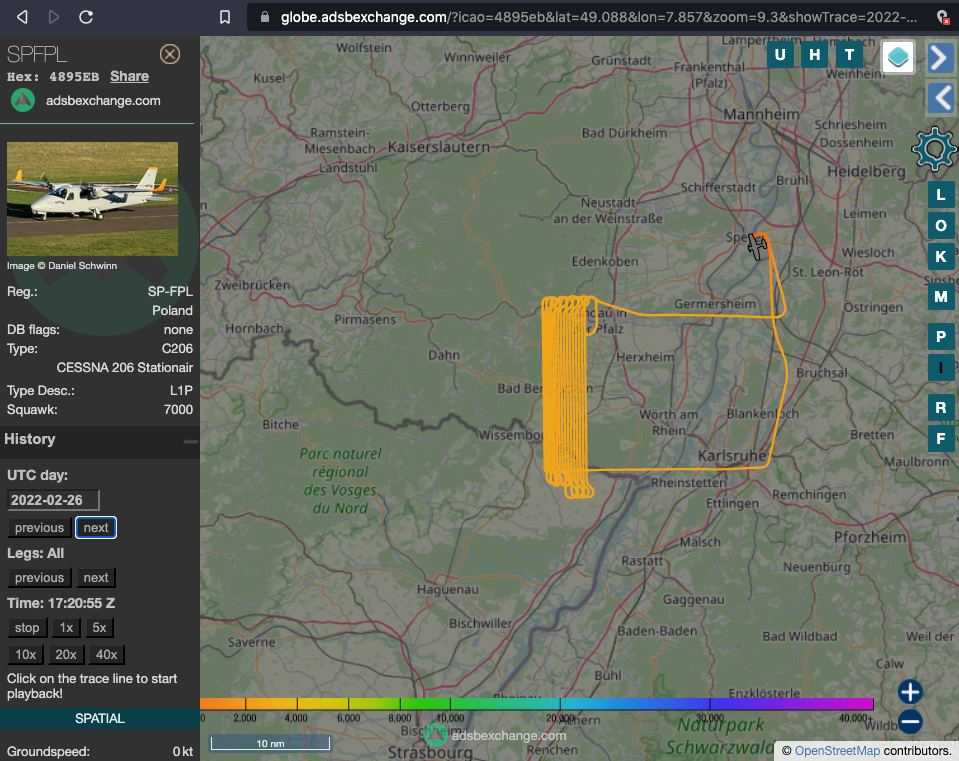Zoom out the map with minus
Viewport: 959px width, 761px height.
coord(910,721)
